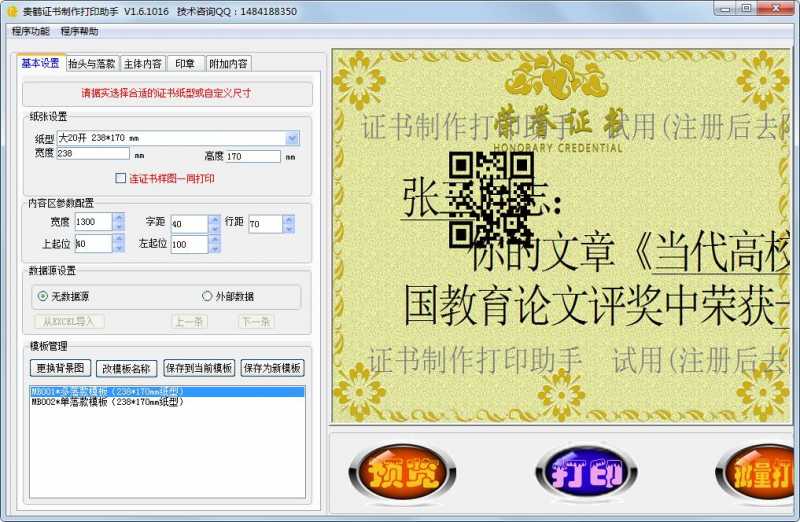Click the app icon in title bar
This screenshot has width=800, height=522.
[12, 11]
